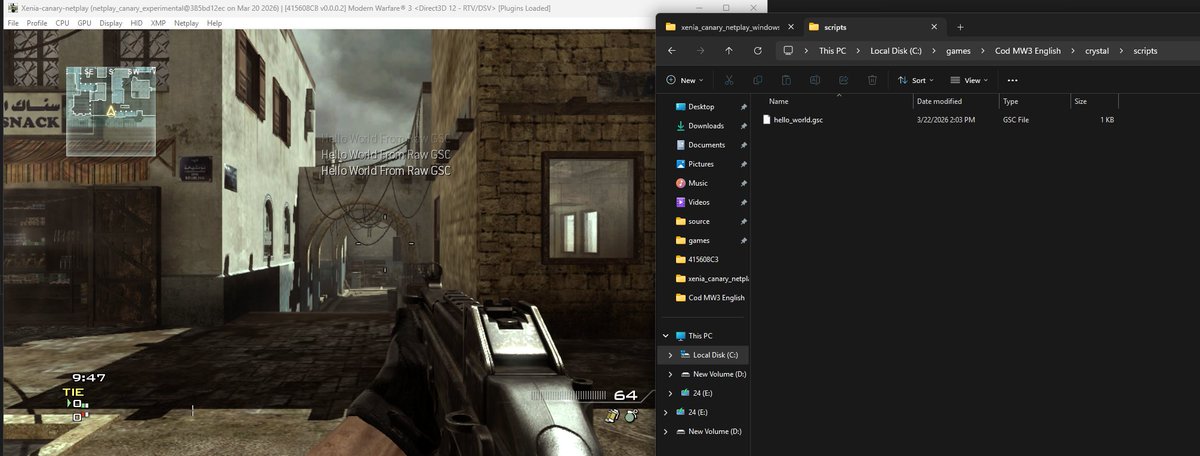Open Xenia's Help menu
The height and width of the screenshot is (456, 1200).
214,22
